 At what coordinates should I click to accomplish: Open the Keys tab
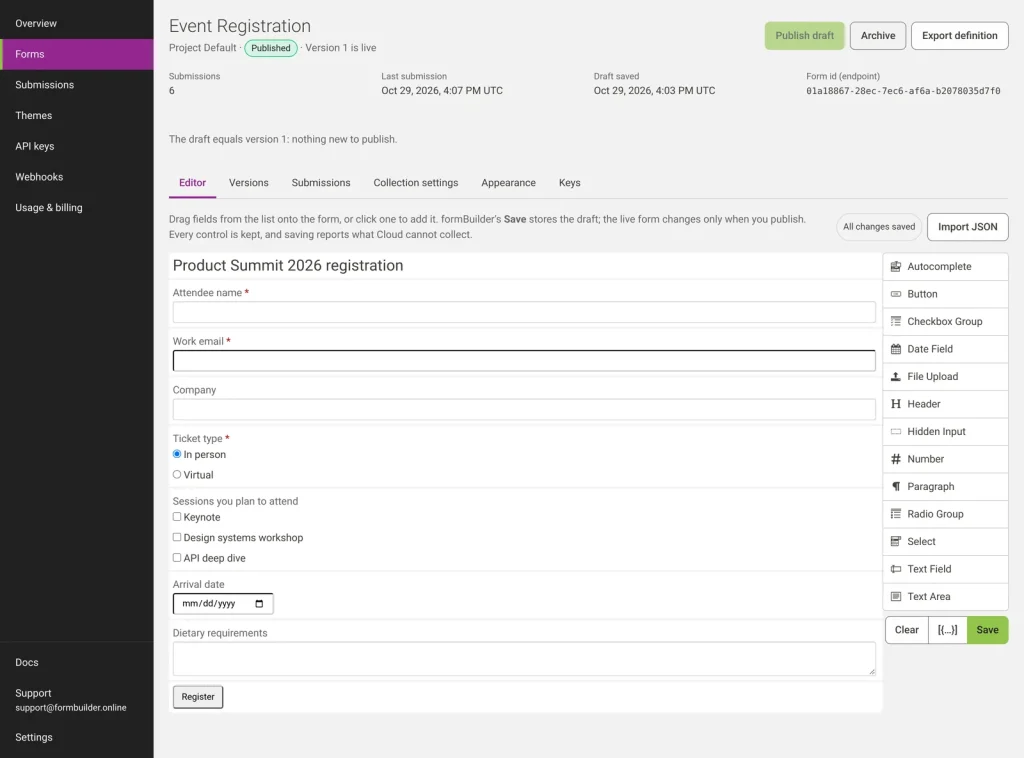(569, 183)
